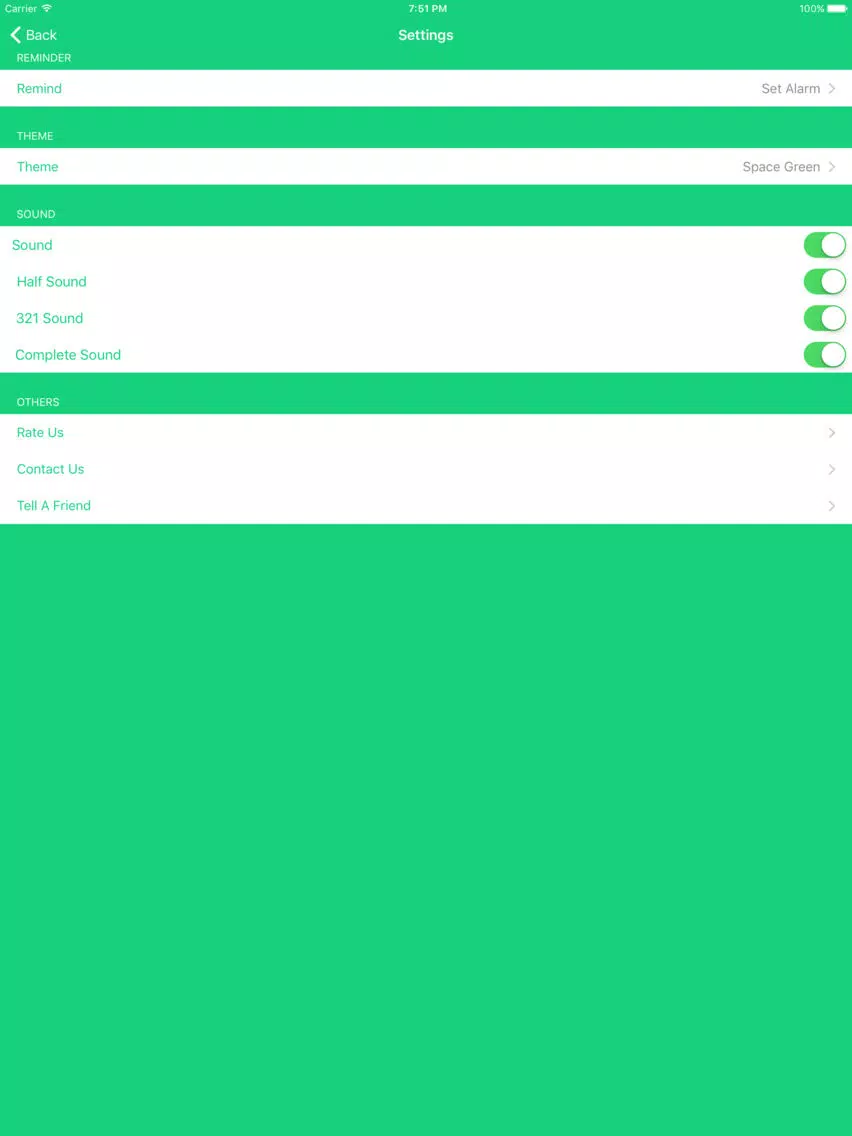The height and width of the screenshot is (1136, 852).
Task: Choose the Space Green theme value
Action: tap(781, 167)
